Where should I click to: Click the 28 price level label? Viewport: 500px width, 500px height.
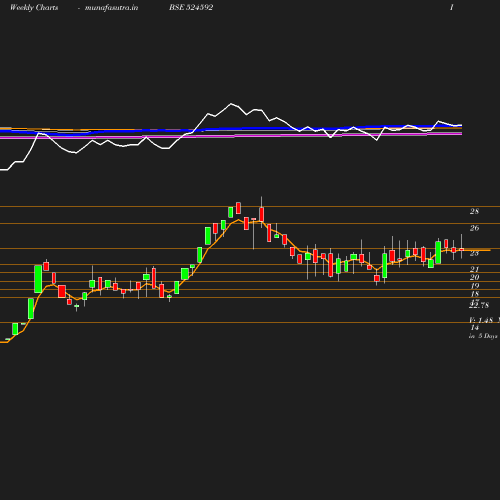[x=474, y=211]
